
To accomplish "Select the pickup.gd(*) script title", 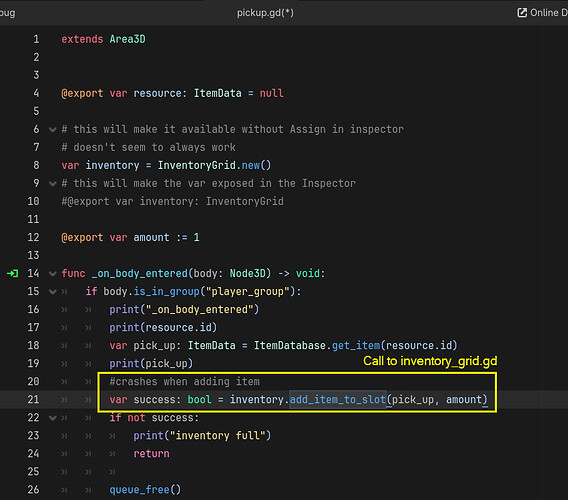I will pos(265,13).
